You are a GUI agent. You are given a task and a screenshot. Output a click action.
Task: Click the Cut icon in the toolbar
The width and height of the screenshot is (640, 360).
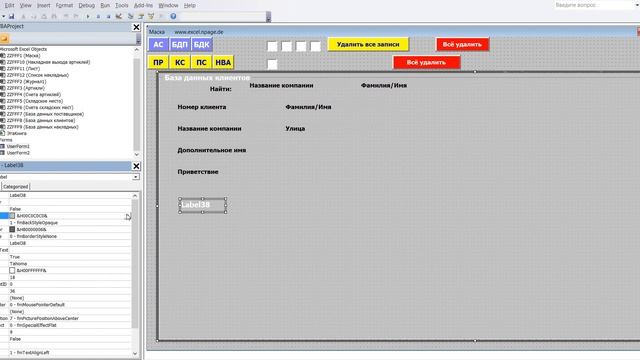click(x=23, y=16)
